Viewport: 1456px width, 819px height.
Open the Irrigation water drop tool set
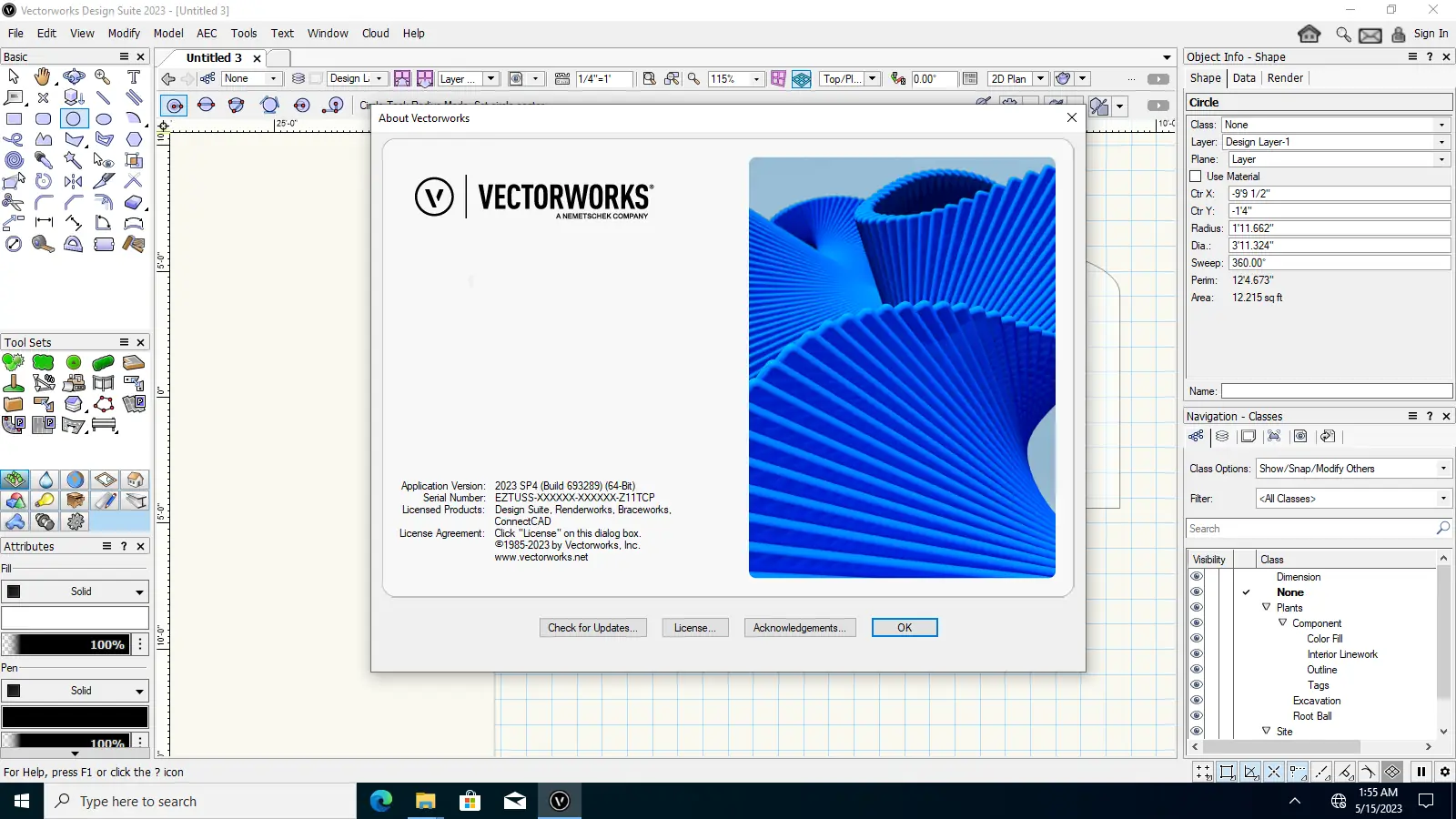pos(45,480)
